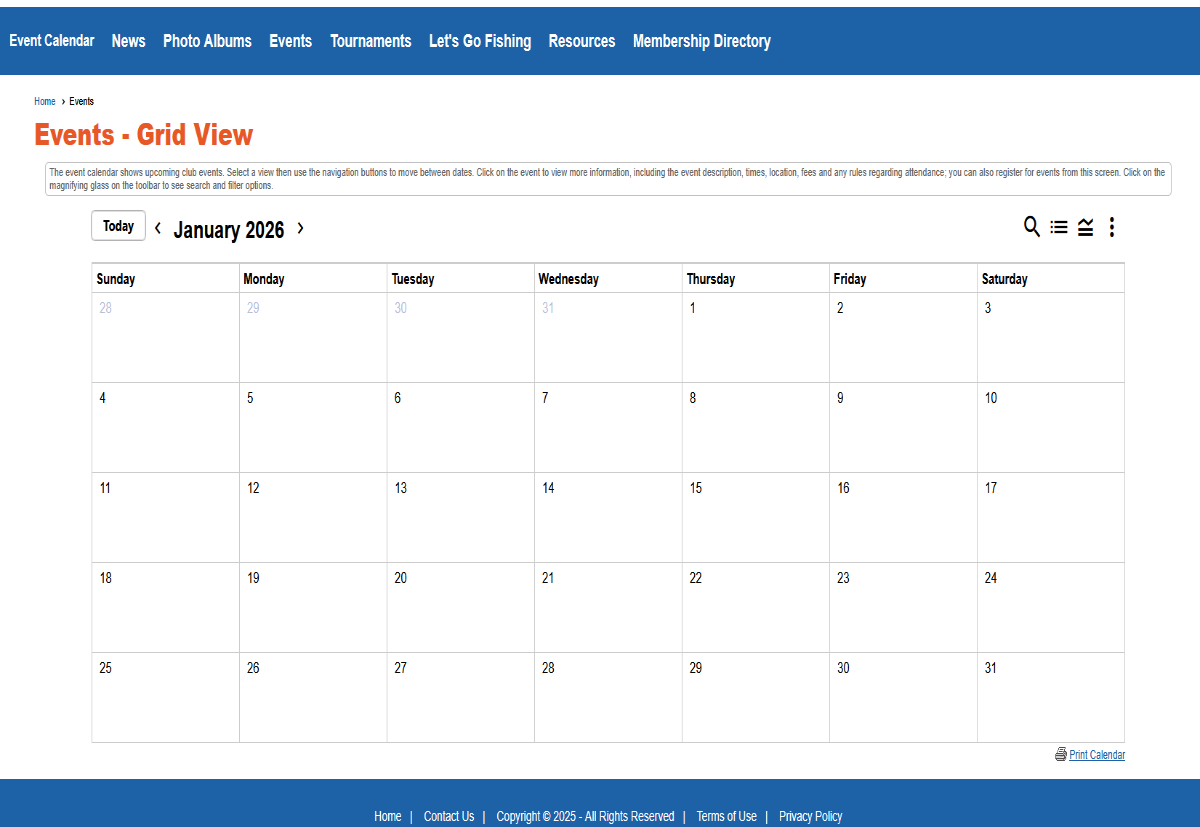Go to Membership Directory page
1200x827 pixels.
point(701,41)
